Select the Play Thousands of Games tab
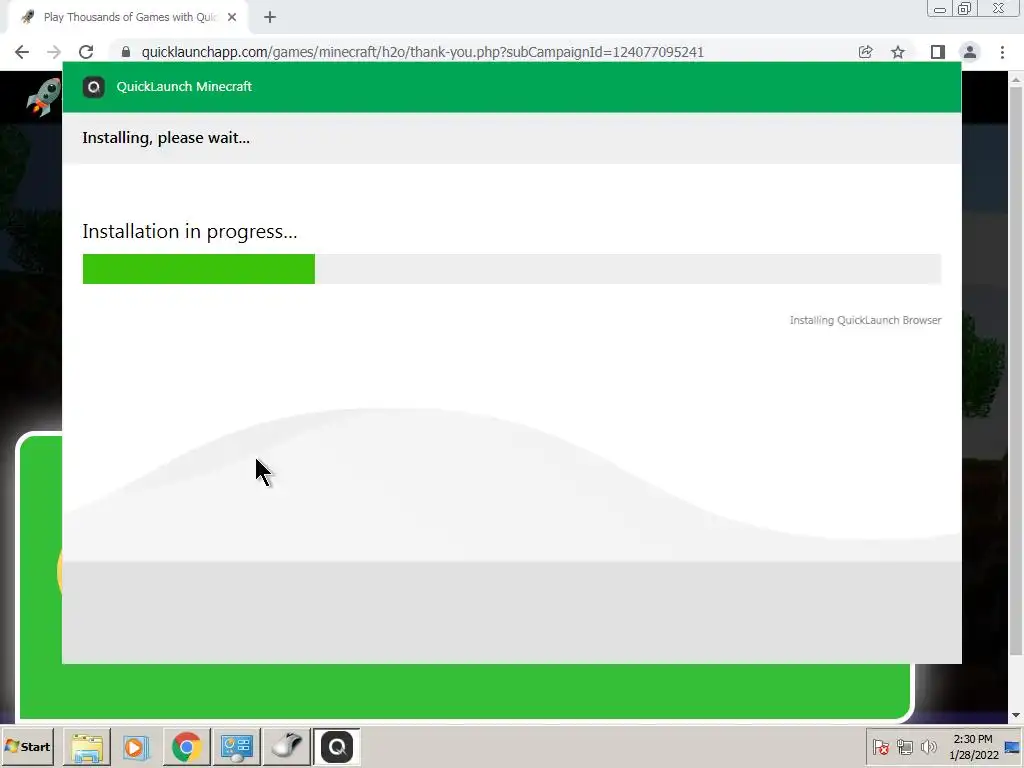 click(129, 18)
